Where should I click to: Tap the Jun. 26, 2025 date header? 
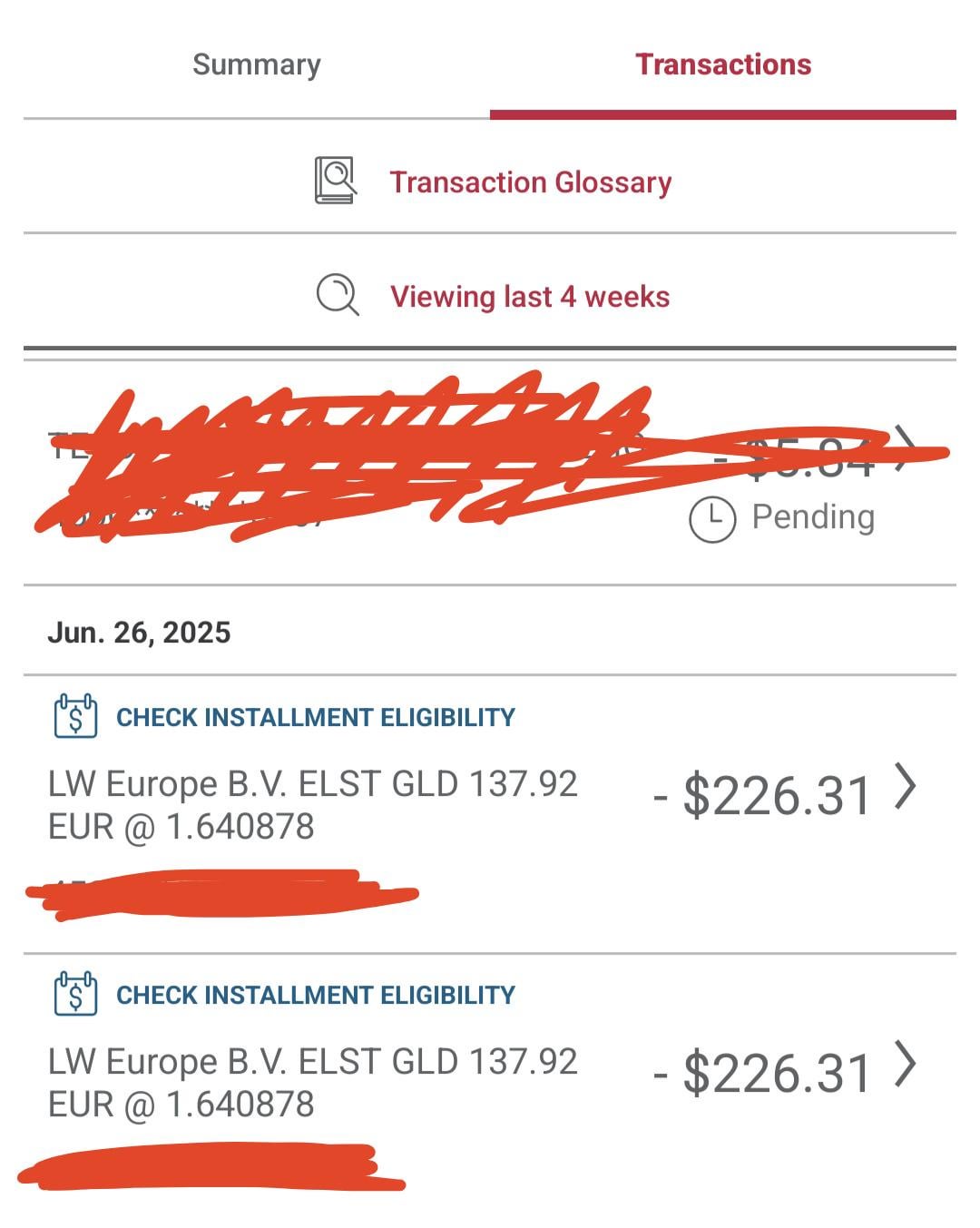pyautogui.click(x=139, y=633)
